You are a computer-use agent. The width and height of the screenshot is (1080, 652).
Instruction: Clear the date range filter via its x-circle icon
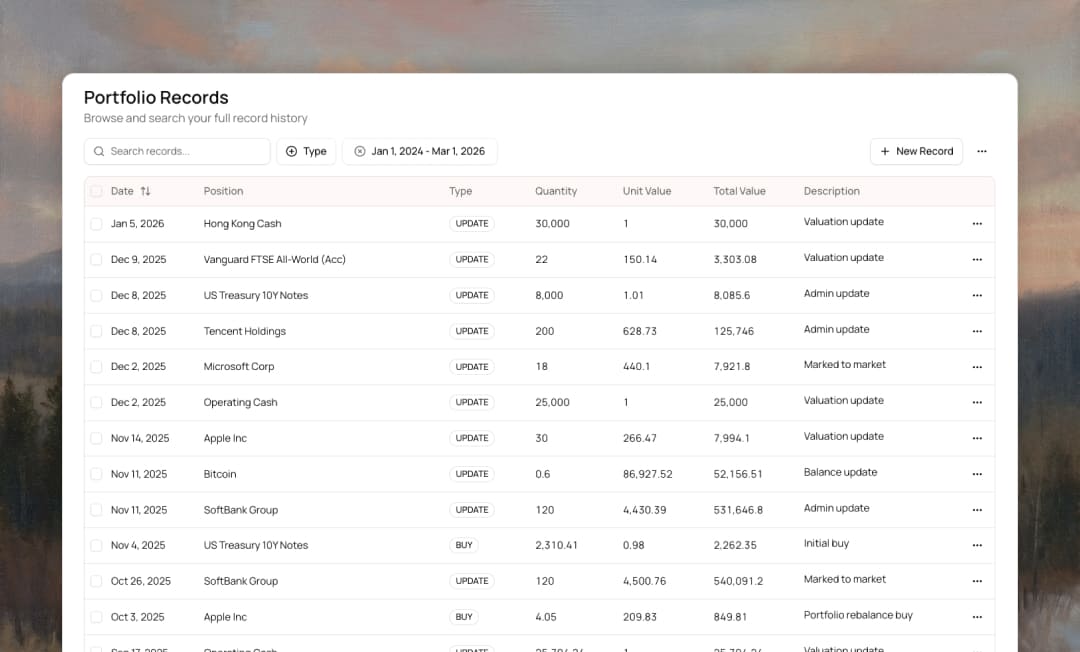tap(360, 151)
